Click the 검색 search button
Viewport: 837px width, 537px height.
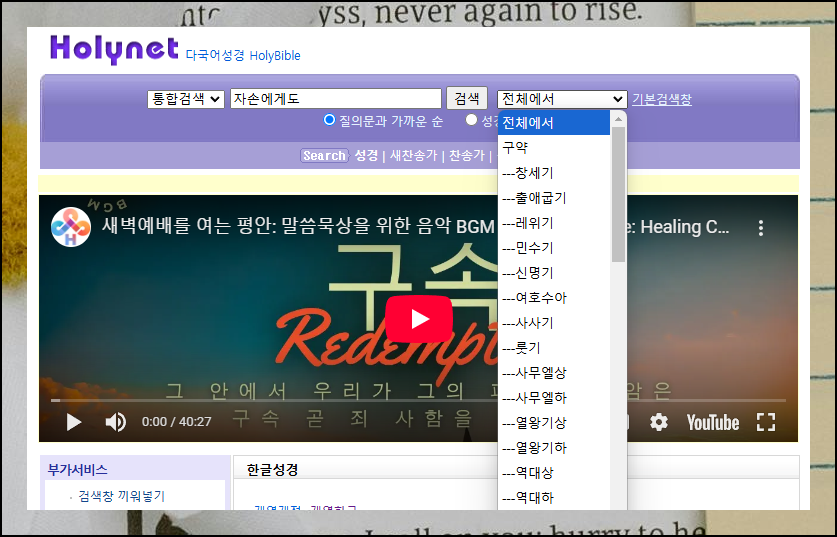467,98
